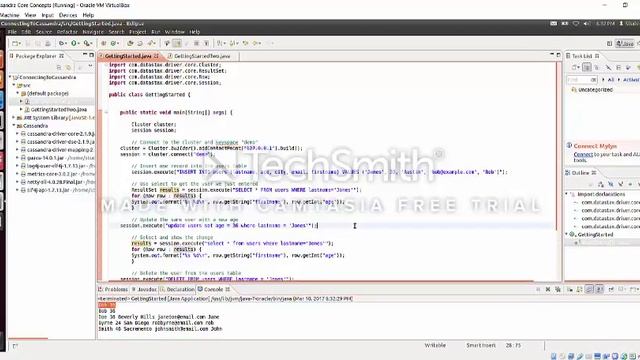Select the metrics-core jar in Package Explorer
Viewport: 640px width, 360px height.
(60, 174)
